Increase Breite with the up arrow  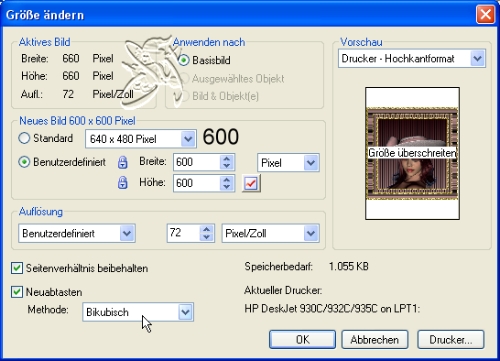(x=227, y=159)
